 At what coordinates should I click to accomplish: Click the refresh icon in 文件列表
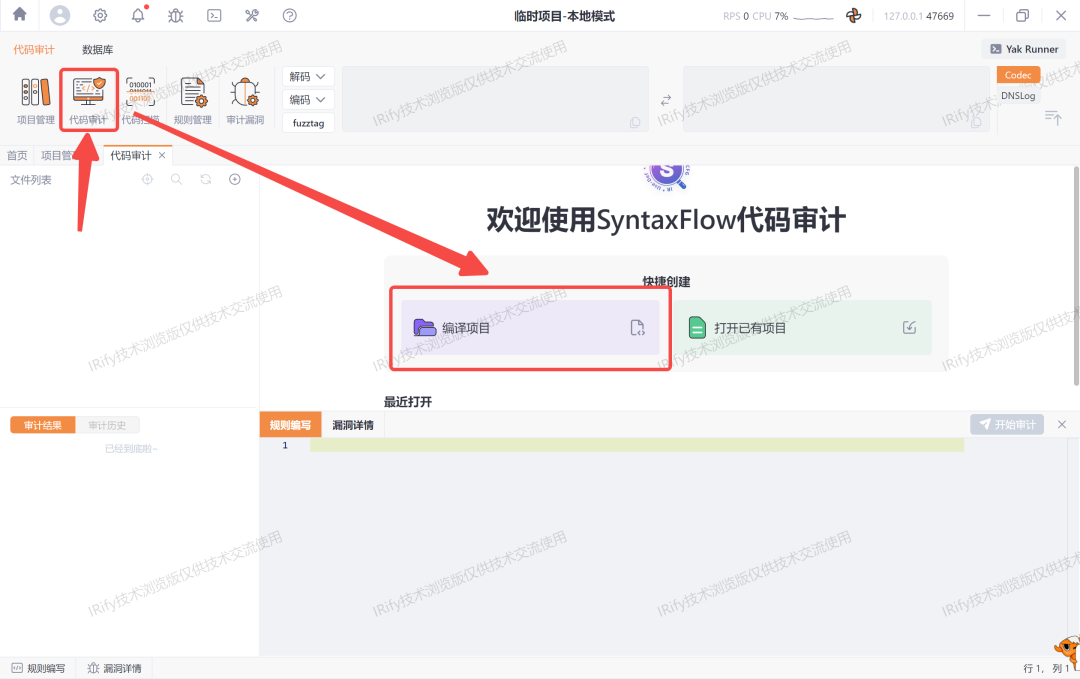(206, 179)
